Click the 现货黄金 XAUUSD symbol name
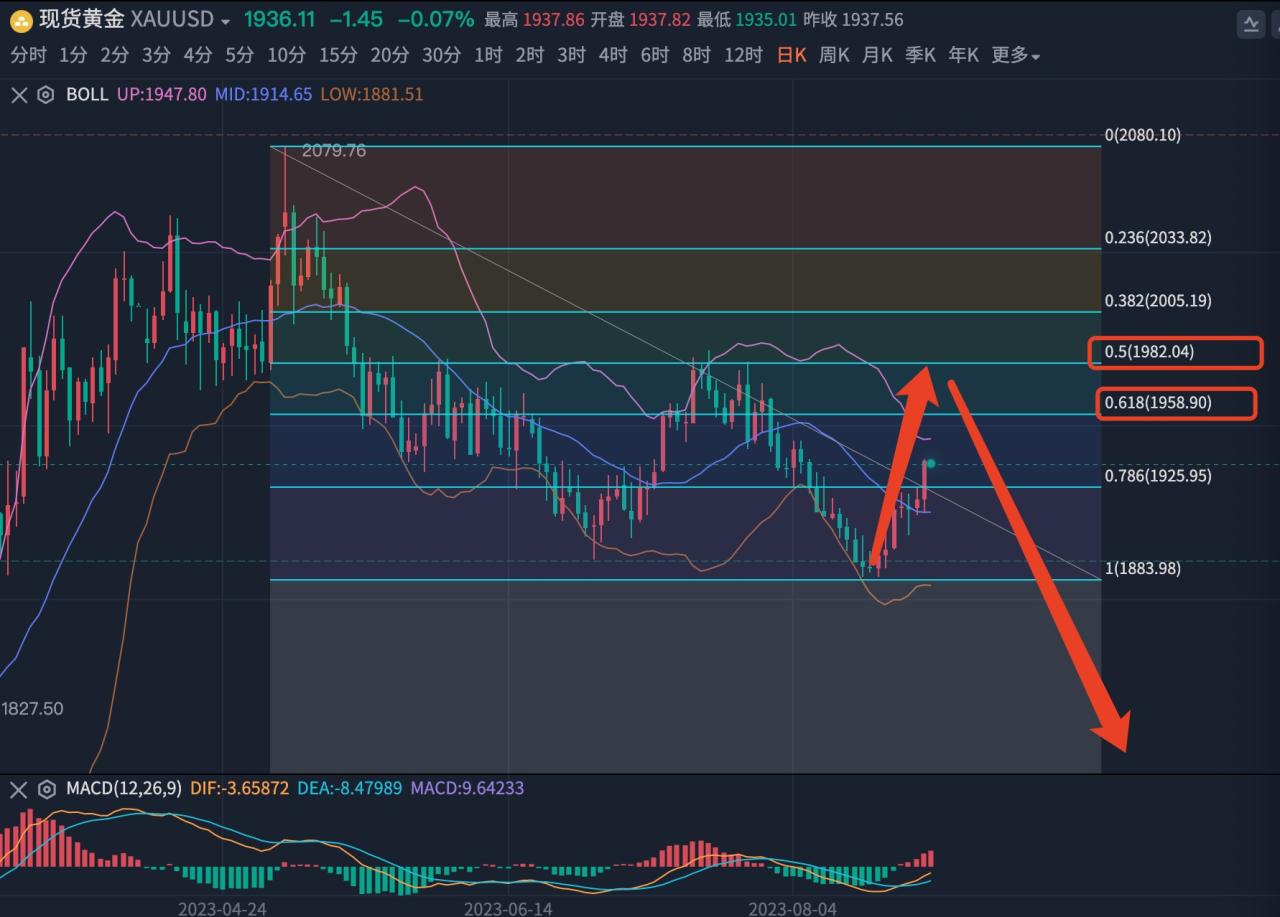The width and height of the screenshot is (1280, 917). 125,21
